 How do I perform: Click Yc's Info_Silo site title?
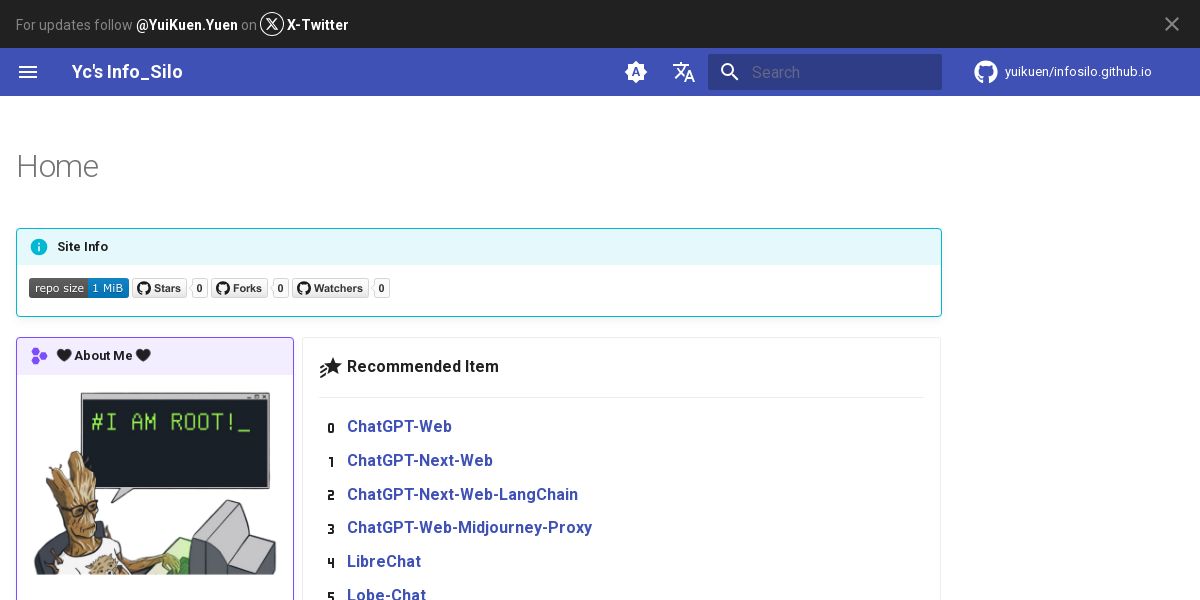[127, 72]
